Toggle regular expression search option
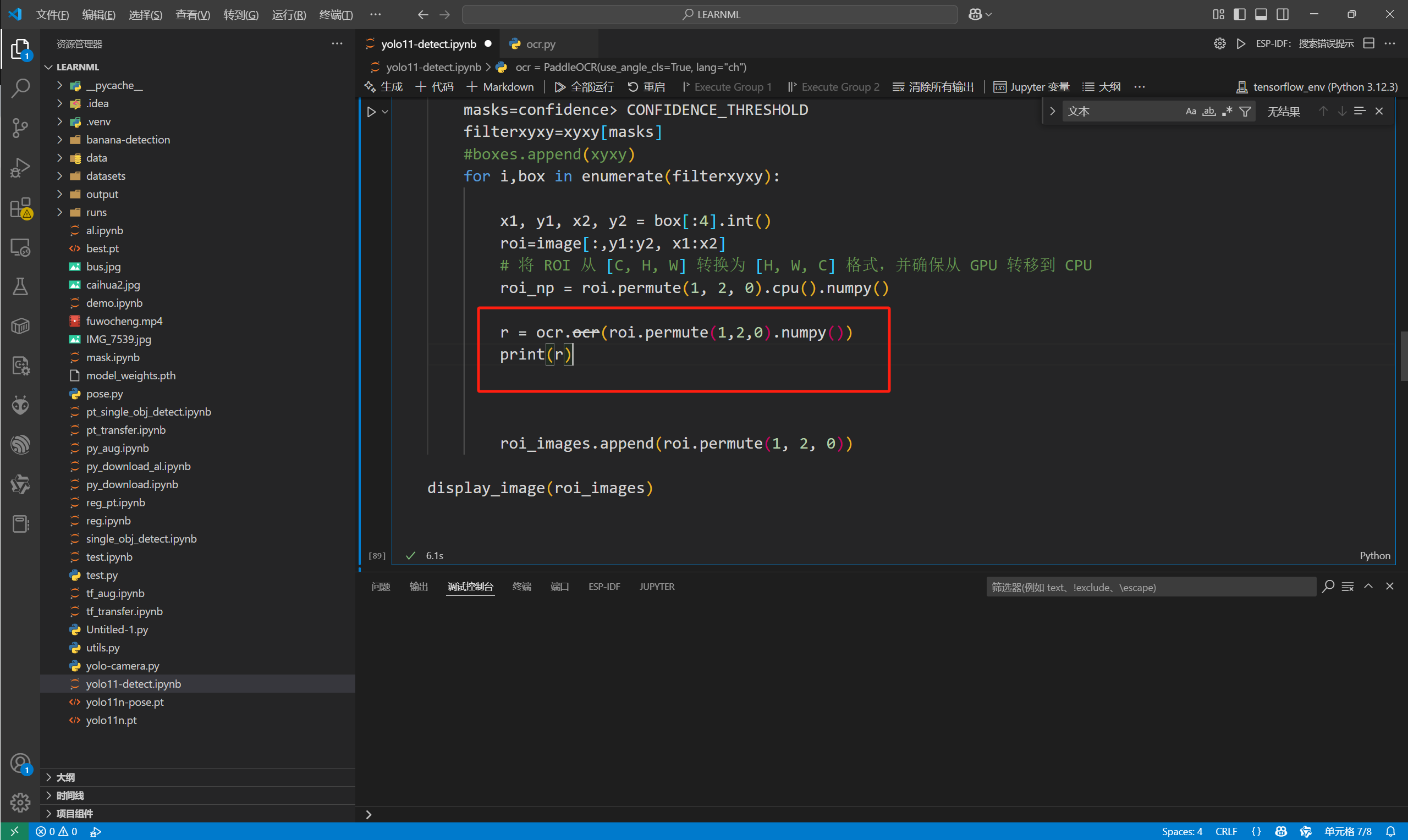This screenshot has width=1408, height=840. [1227, 112]
